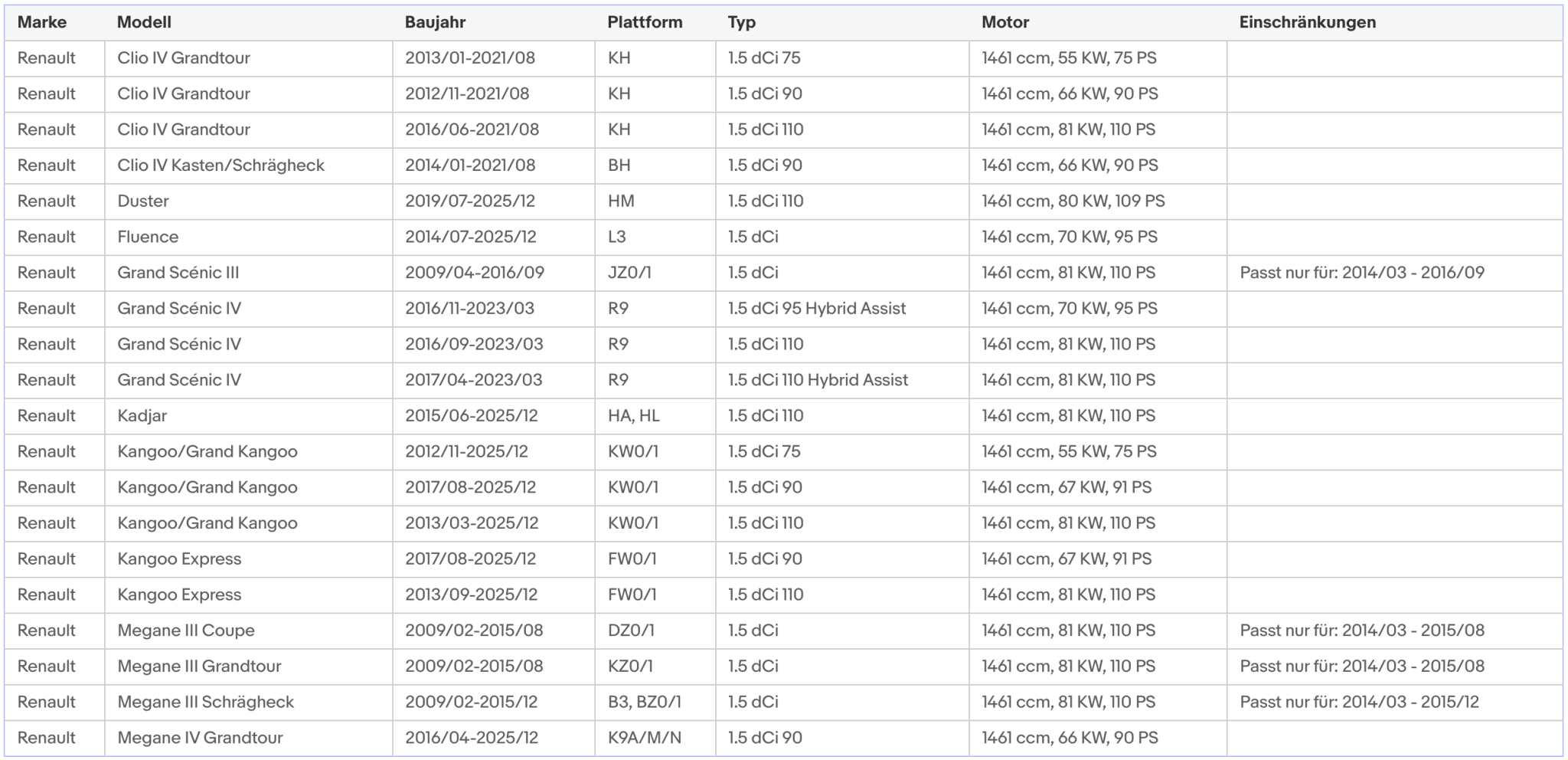Click the BH platform cell
The image size is (1568, 760).
click(655, 165)
